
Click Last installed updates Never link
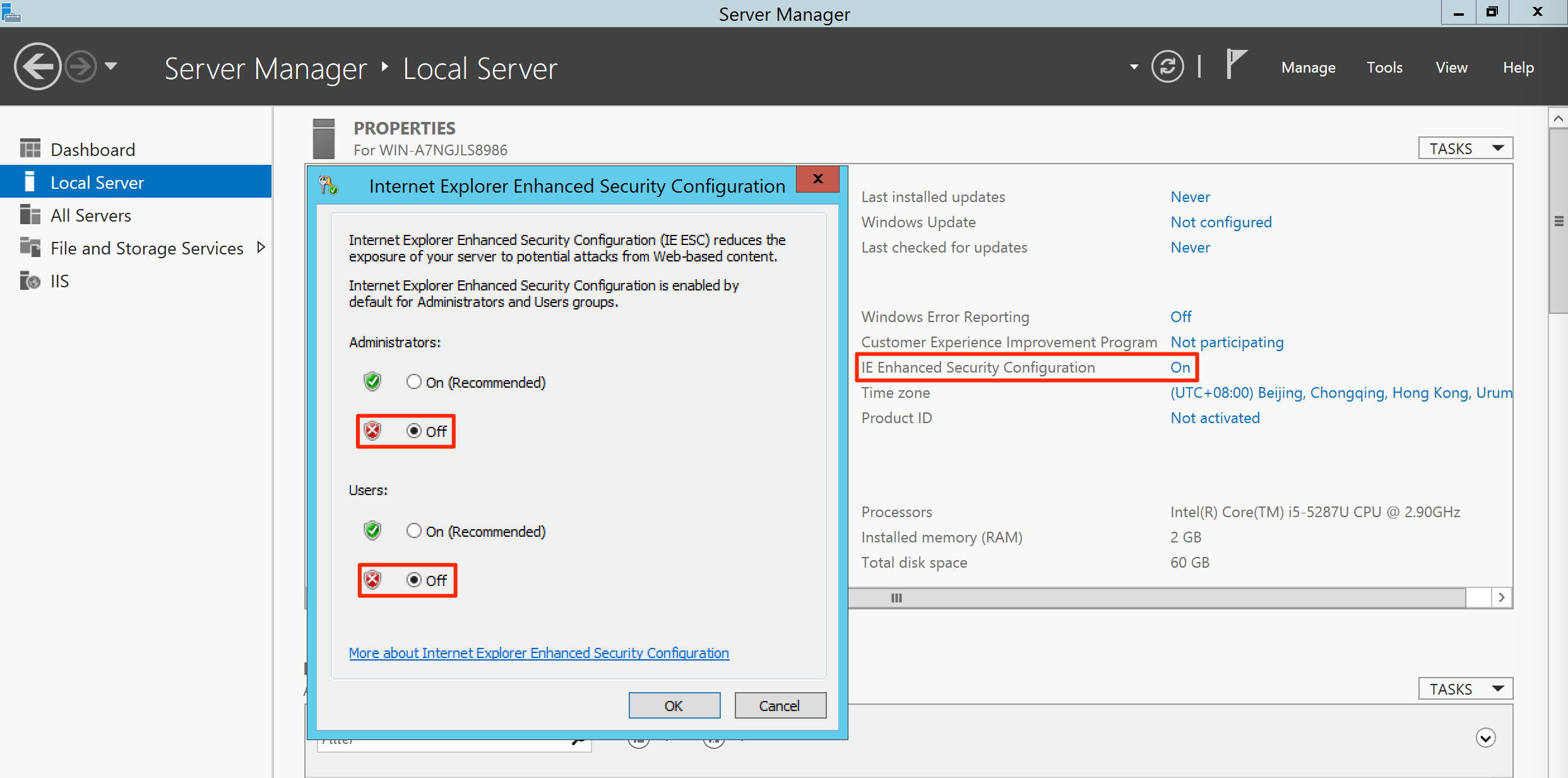click(1190, 197)
